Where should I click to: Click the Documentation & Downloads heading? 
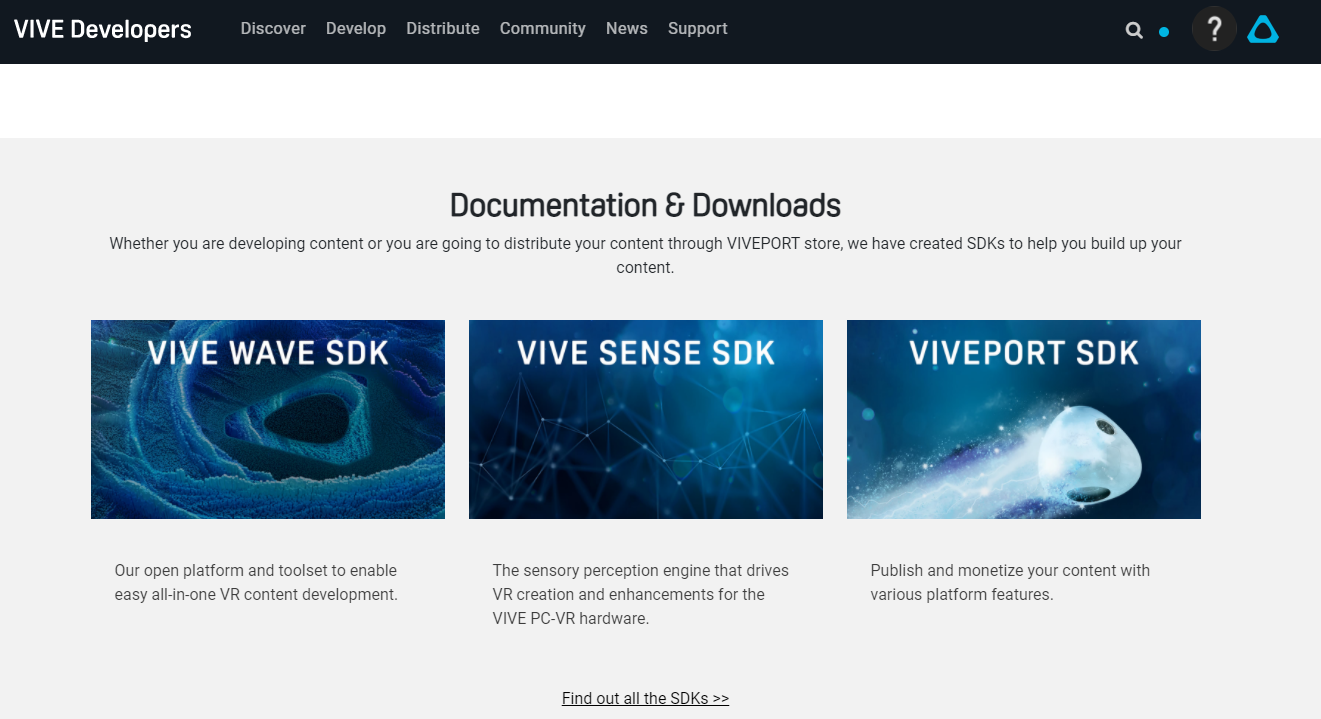[x=645, y=205]
